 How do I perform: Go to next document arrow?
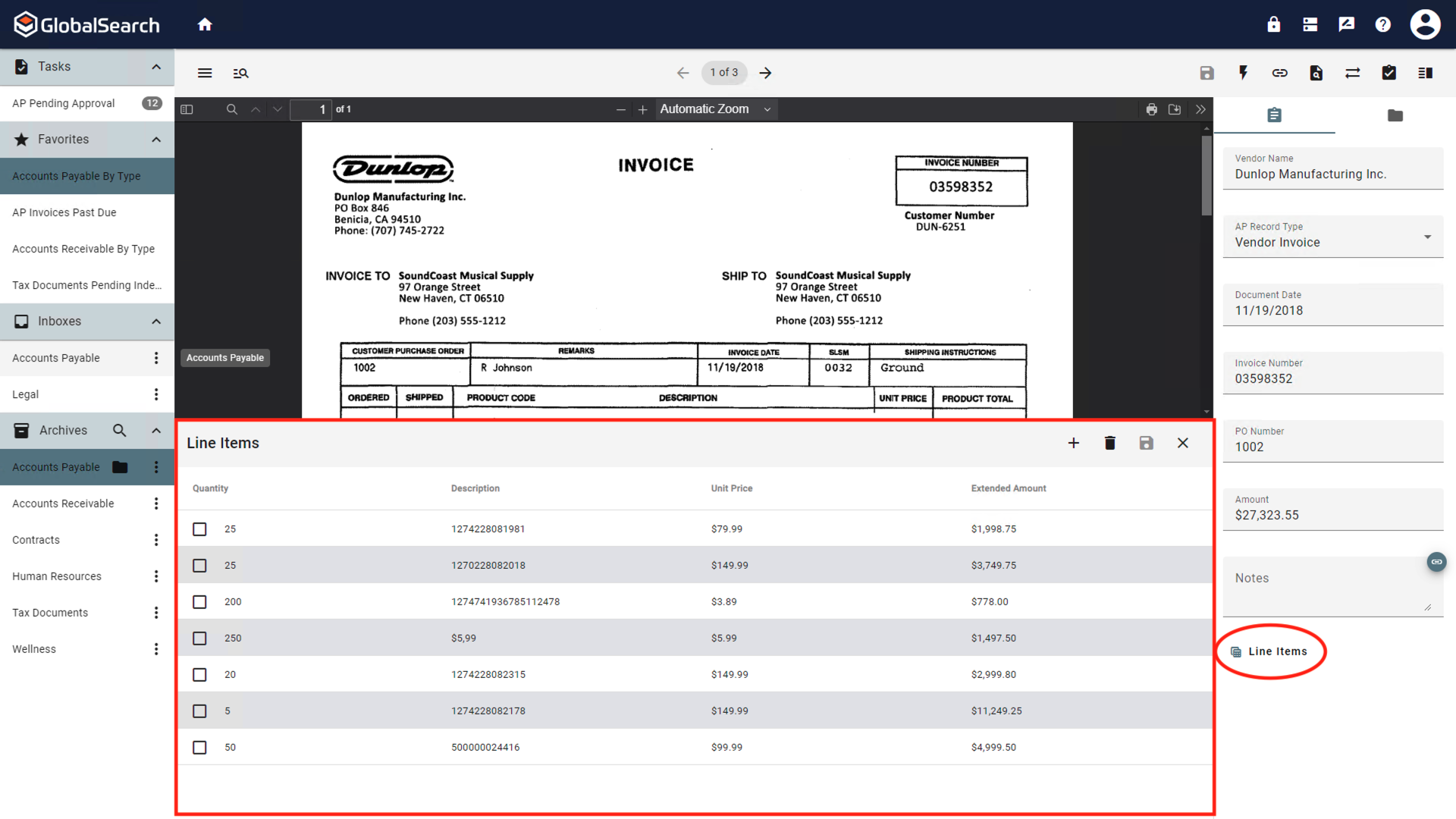765,73
